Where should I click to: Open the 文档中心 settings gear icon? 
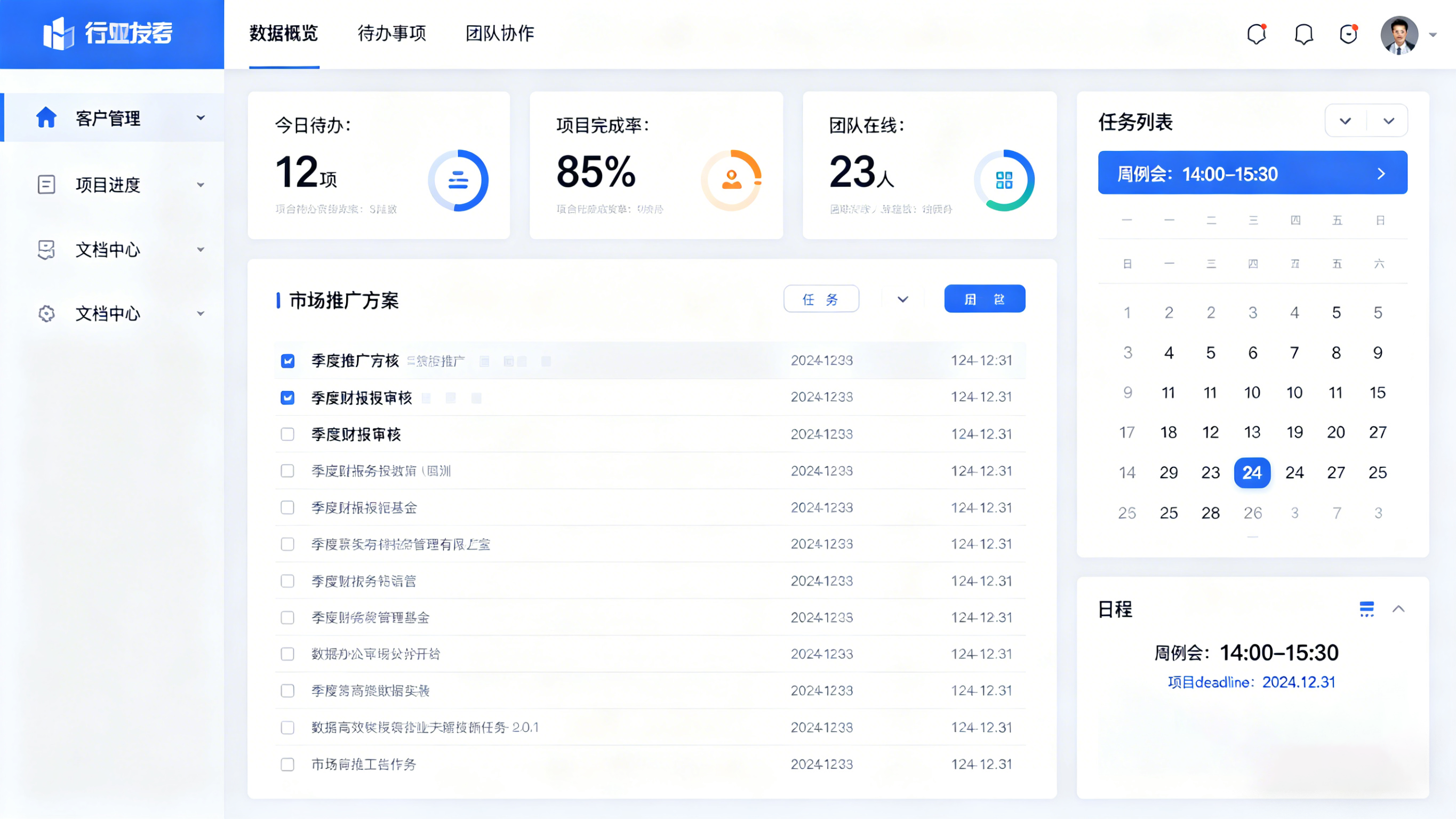click(45, 313)
